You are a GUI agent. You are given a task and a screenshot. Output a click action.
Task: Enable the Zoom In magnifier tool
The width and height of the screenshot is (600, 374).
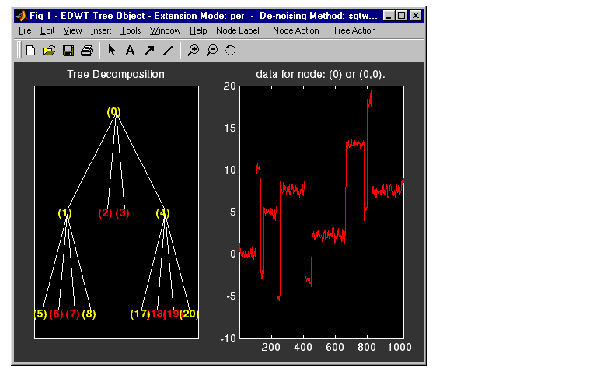(x=193, y=50)
